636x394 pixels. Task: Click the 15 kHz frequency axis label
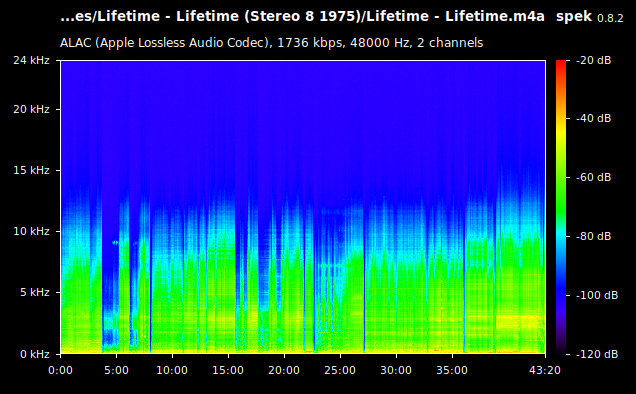coord(31,170)
